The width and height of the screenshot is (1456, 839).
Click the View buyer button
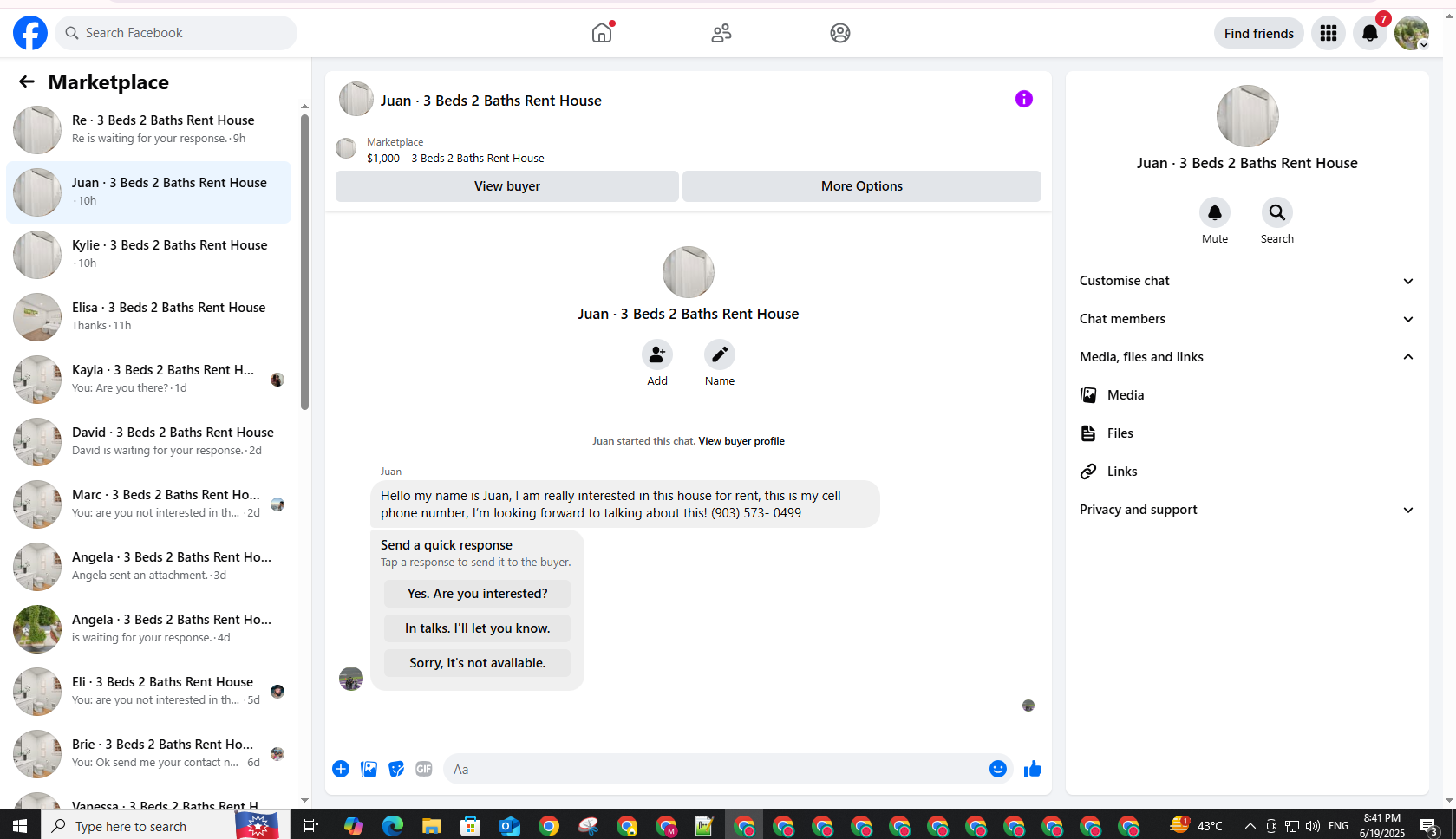[x=507, y=186]
